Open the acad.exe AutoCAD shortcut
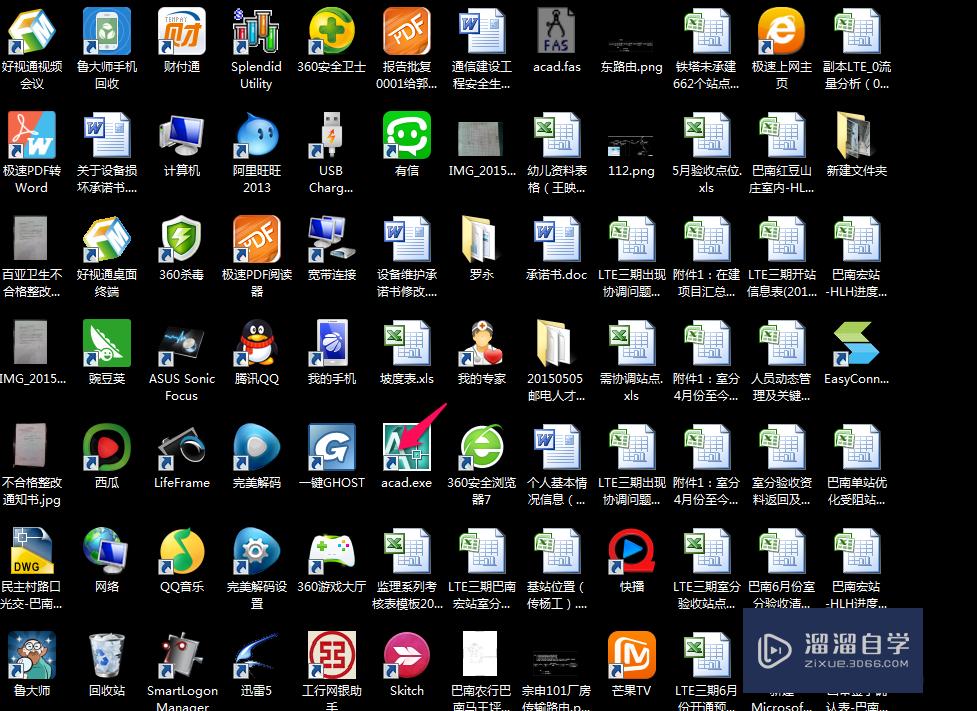Image resolution: width=977 pixels, height=711 pixels. pos(406,447)
